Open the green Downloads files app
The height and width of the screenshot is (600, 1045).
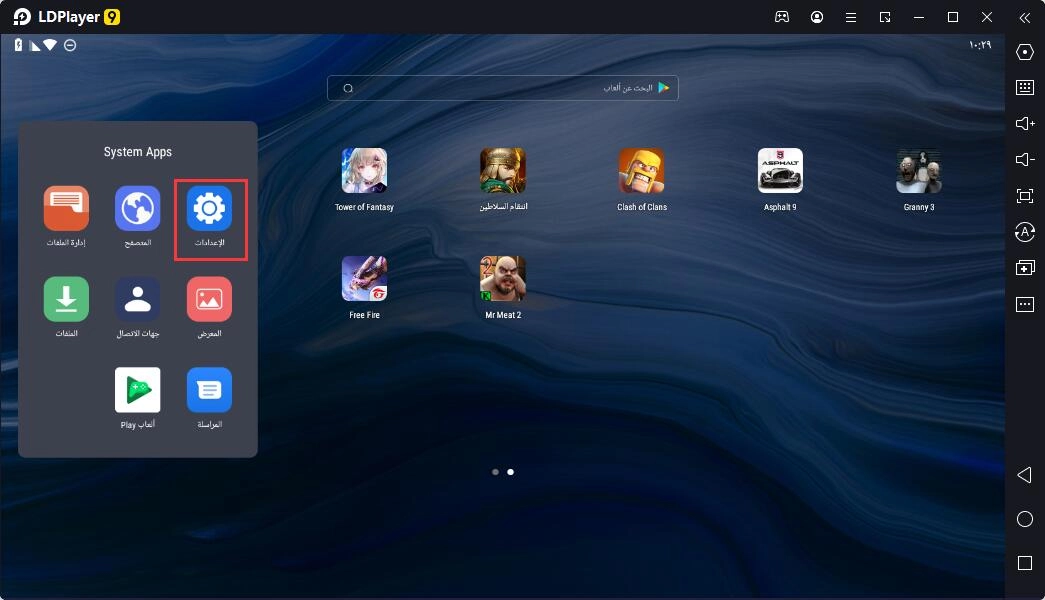pos(66,299)
